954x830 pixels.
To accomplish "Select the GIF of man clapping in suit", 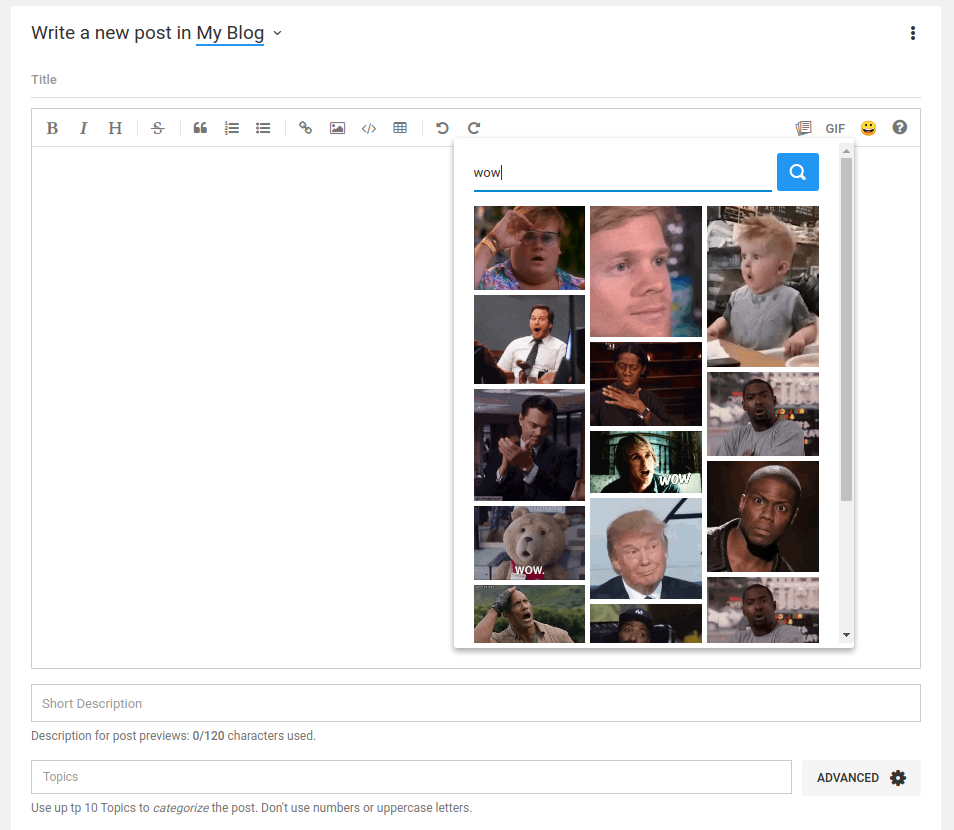I will click(x=529, y=445).
